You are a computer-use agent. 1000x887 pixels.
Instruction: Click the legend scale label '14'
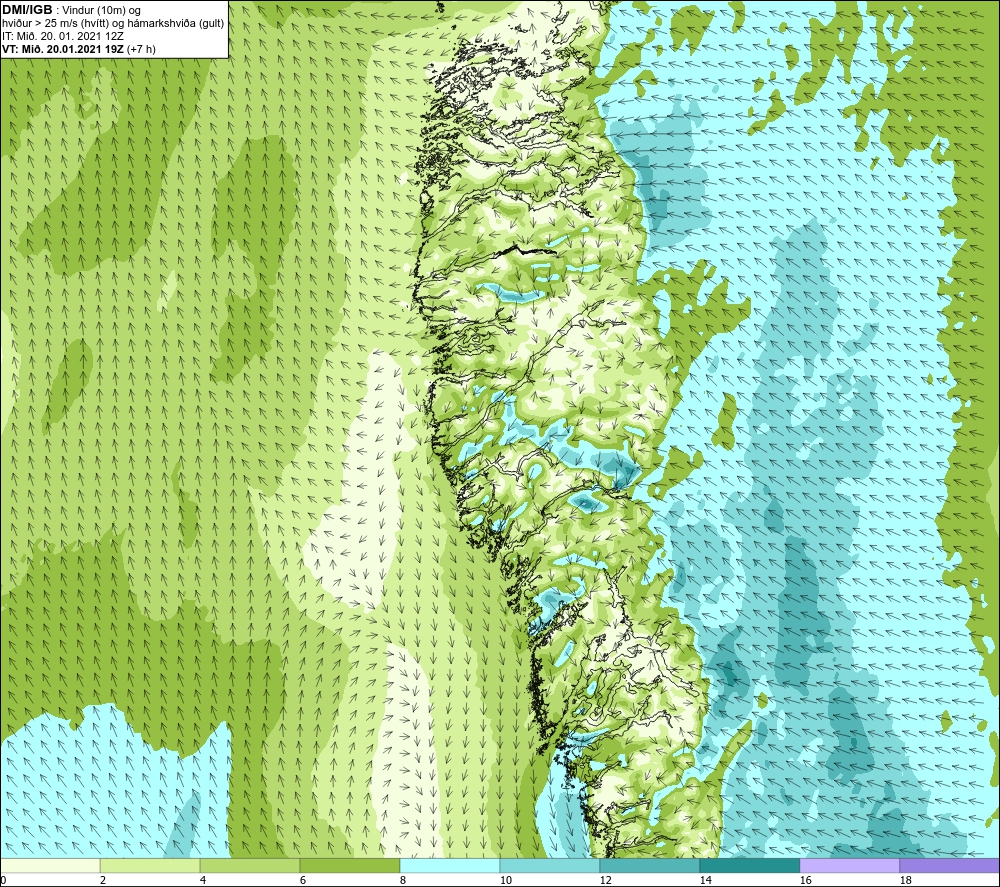(705, 881)
